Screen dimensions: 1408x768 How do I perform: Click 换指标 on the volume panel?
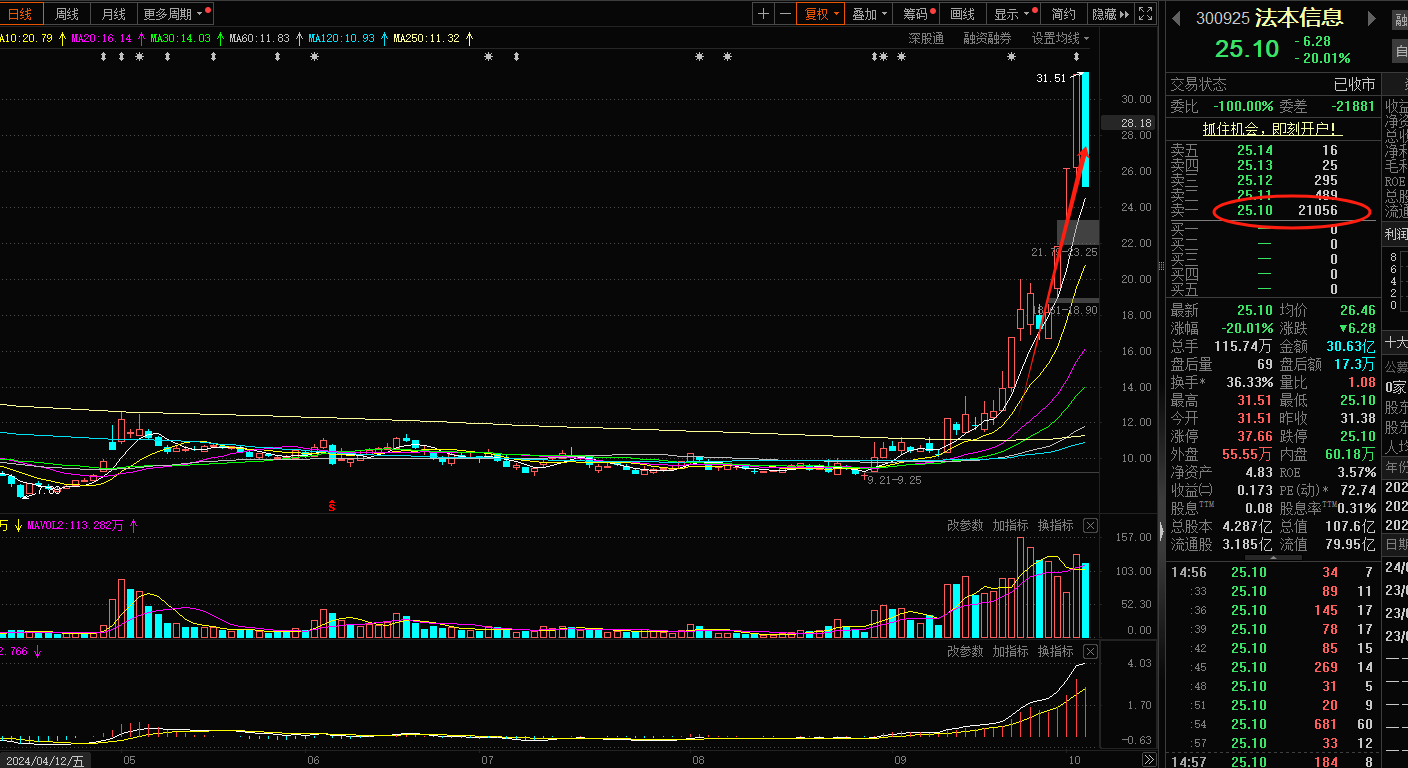(1055, 525)
